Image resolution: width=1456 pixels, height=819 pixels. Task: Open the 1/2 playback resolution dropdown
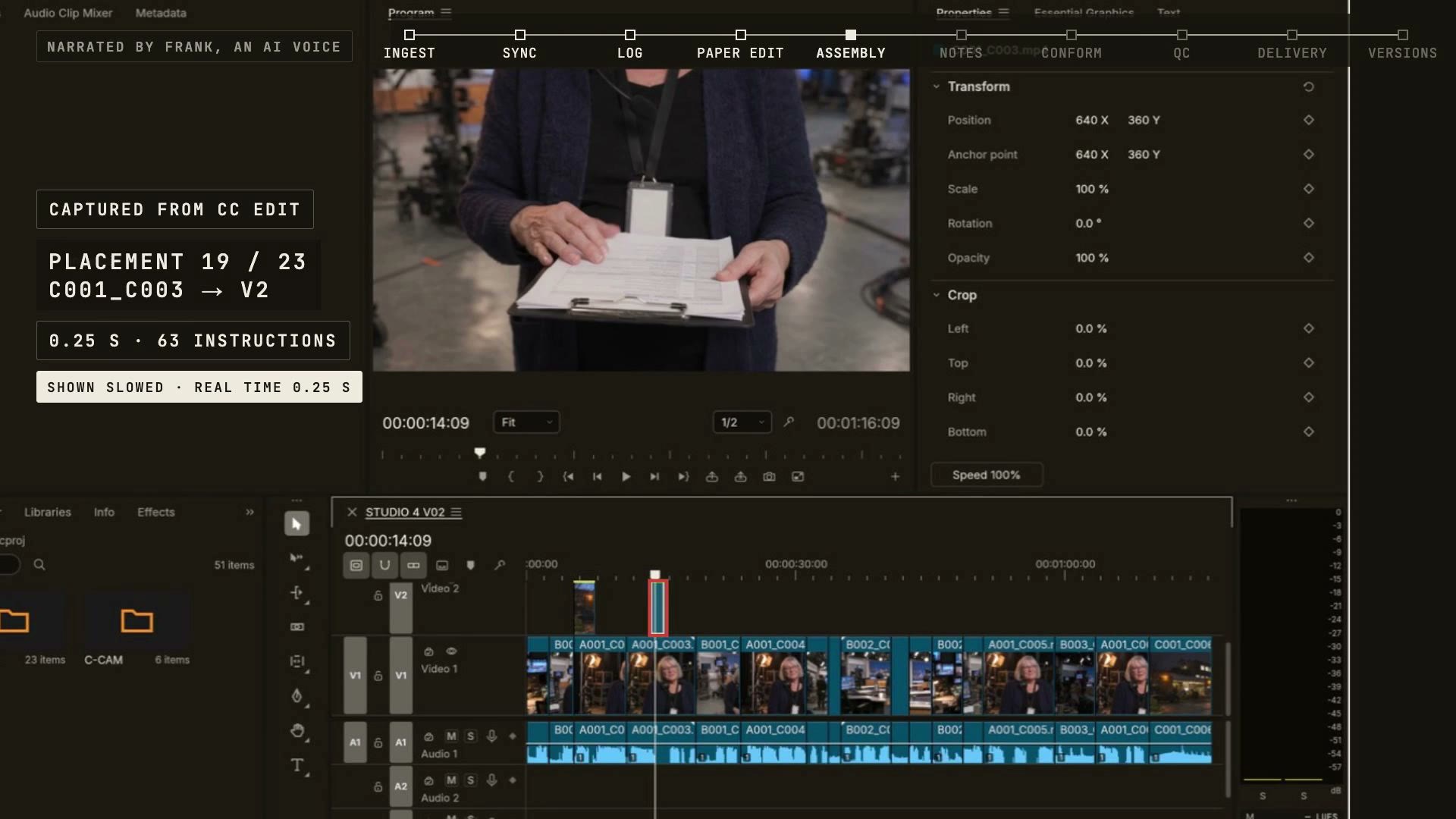coord(742,422)
